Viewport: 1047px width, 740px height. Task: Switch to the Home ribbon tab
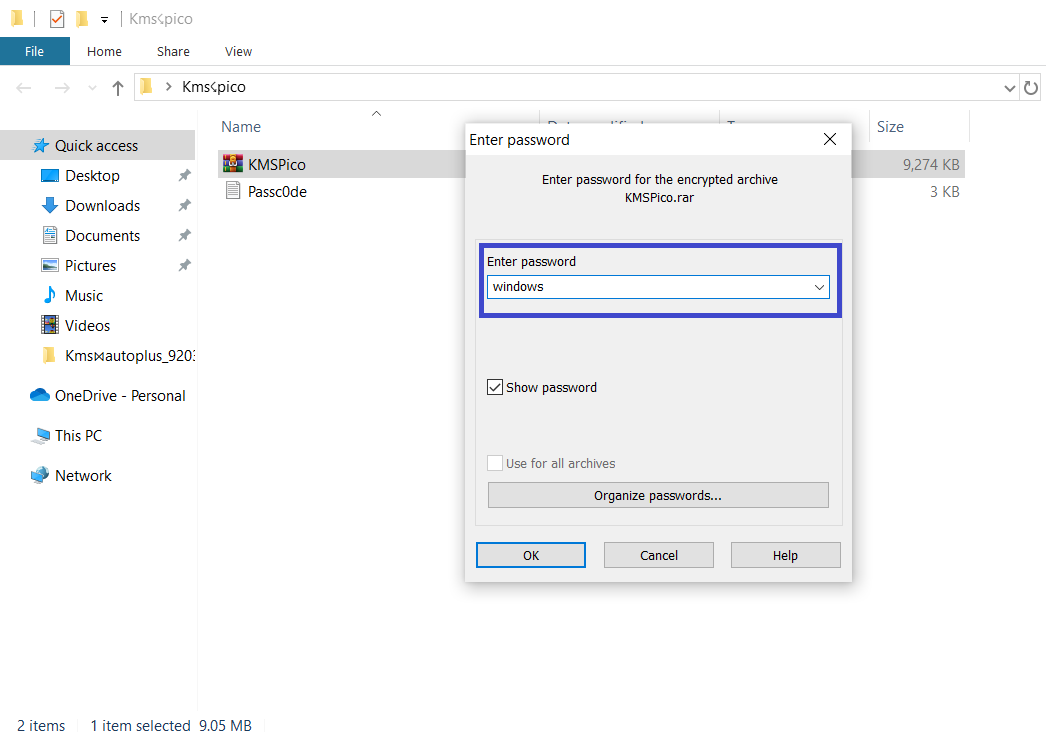[104, 51]
